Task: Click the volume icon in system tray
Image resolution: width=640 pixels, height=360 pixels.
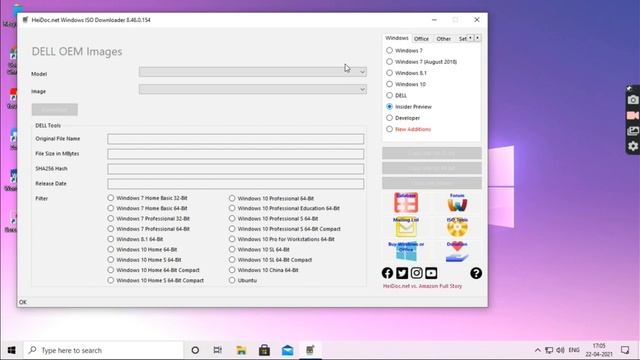Action: pyautogui.click(x=560, y=350)
